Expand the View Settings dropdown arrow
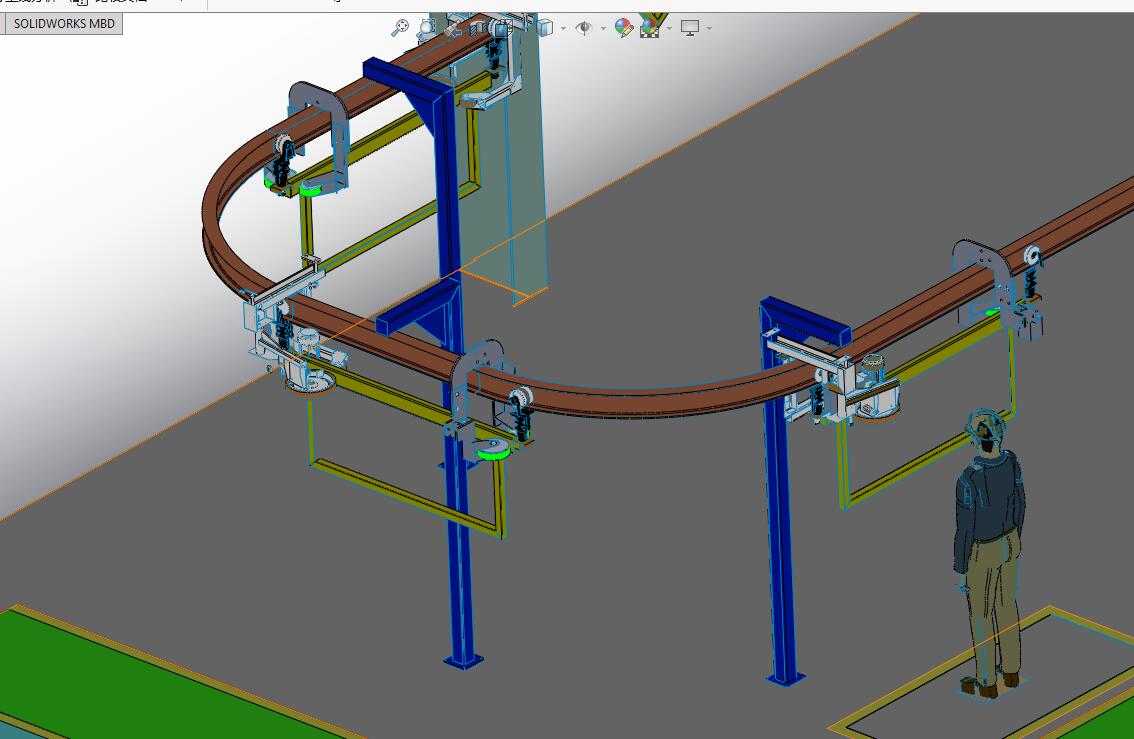Screen dimensions: 1134x739 (x=709, y=28)
